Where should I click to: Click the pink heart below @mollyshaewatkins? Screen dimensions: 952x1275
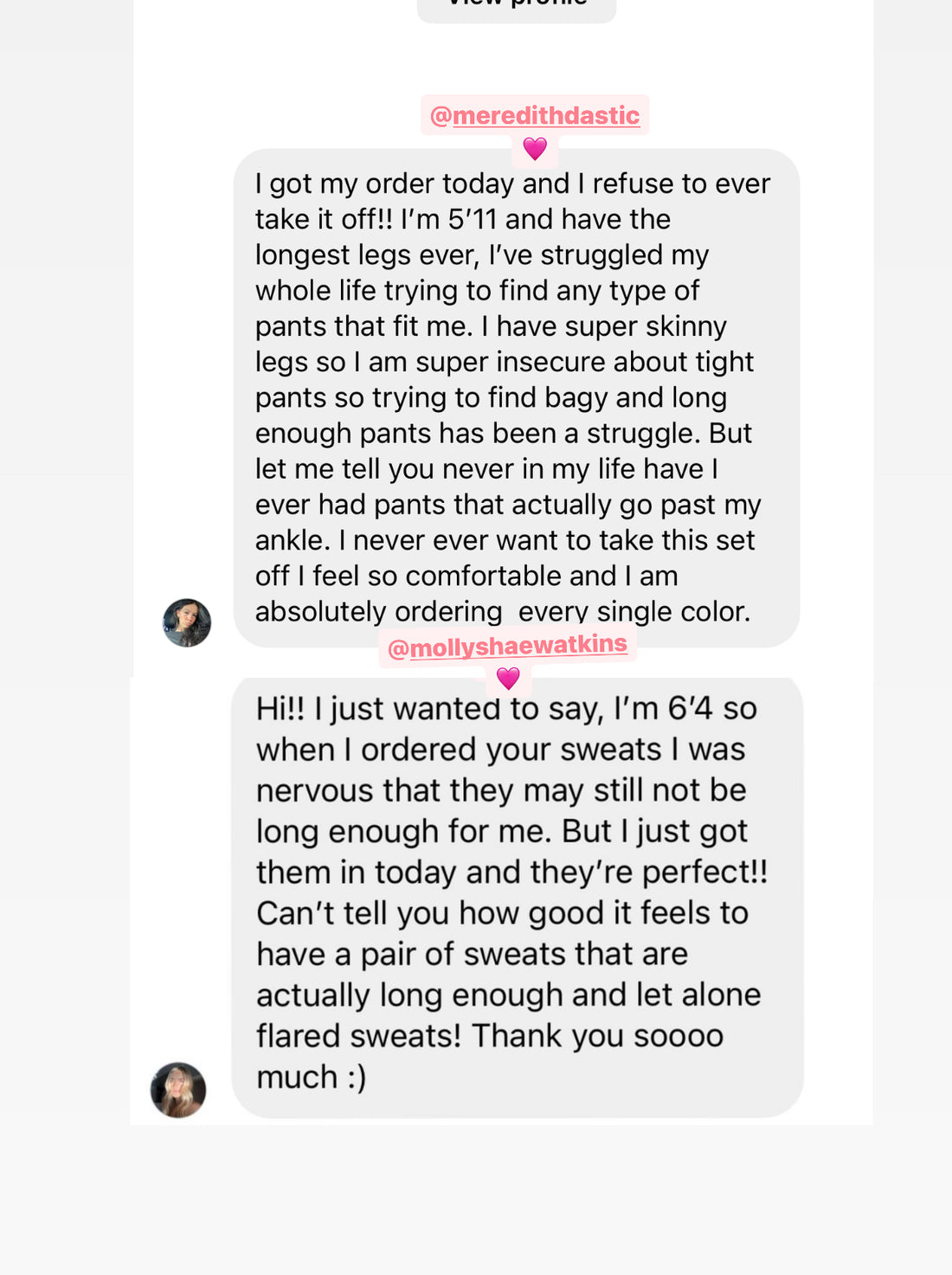click(508, 679)
